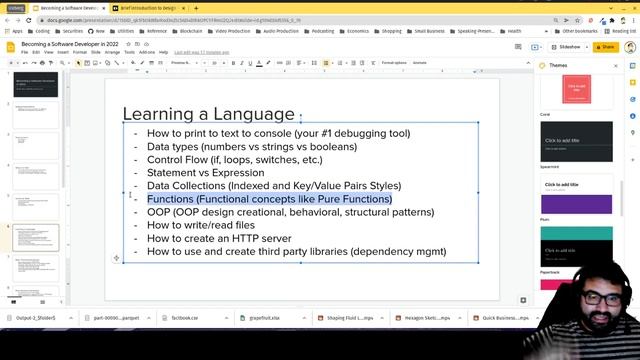Open the Blockchain bookmarks folder
Image resolution: width=640 pixels, height=360 pixels.
tap(187, 31)
